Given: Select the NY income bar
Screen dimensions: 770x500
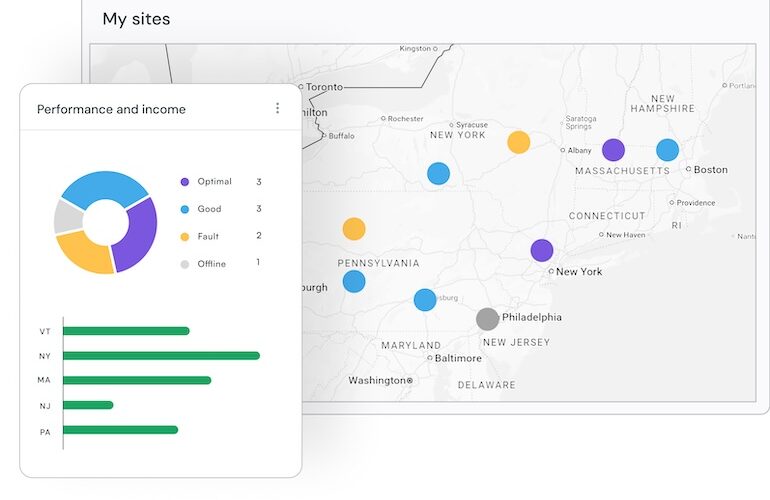Looking at the screenshot, I should tap(161, 356).
